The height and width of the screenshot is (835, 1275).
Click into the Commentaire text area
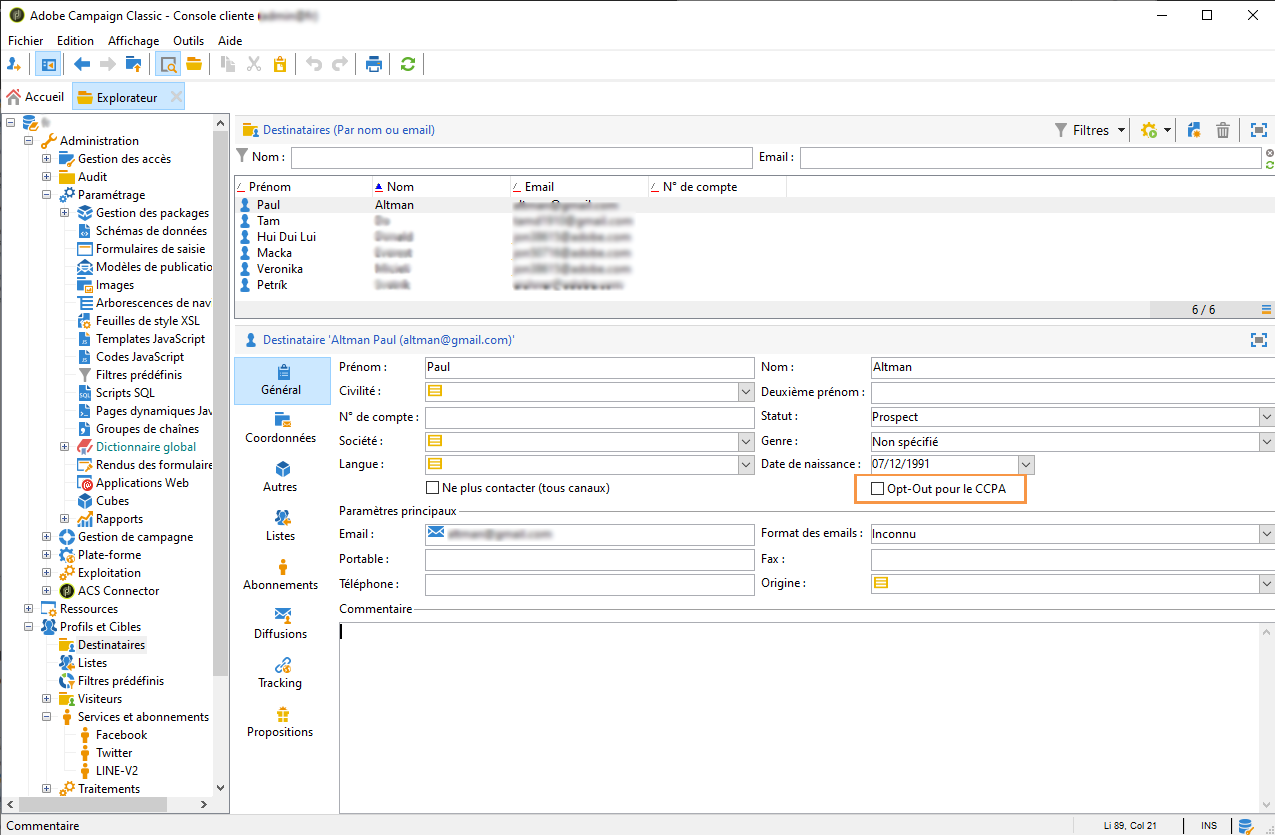800,715
